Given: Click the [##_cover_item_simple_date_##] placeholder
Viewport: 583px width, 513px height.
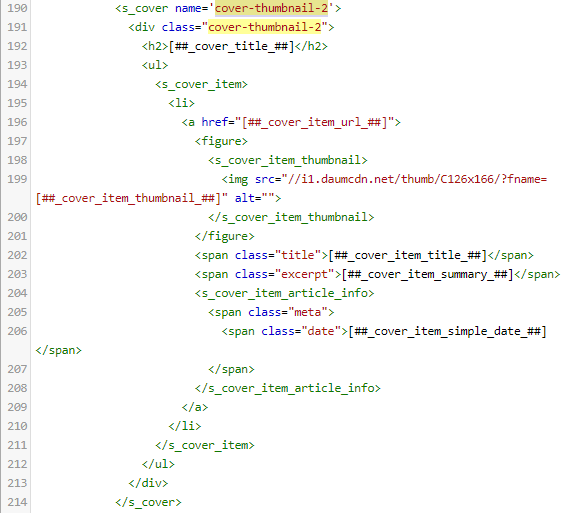Looking at the screenshot, I should (447, 331).
